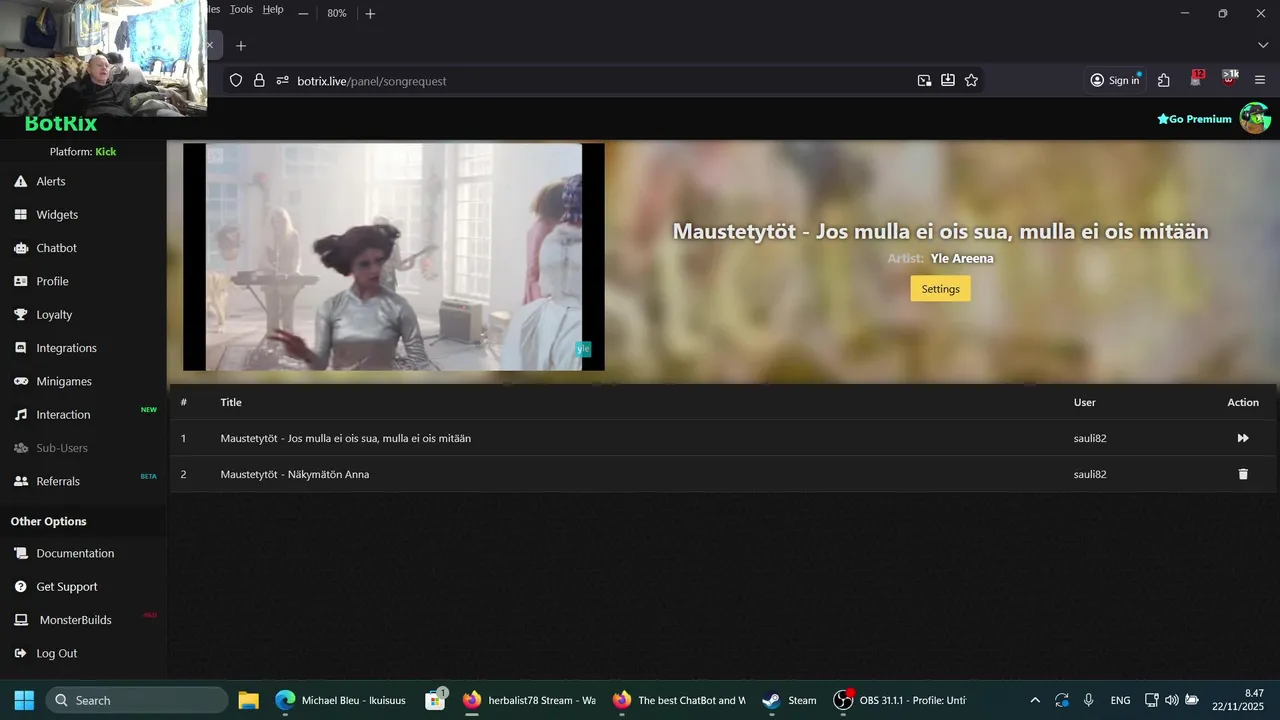Viewport: 1280px width, 720px height.
Task: Click the Widgets grid icon
Action: click(x=20, y=215)
